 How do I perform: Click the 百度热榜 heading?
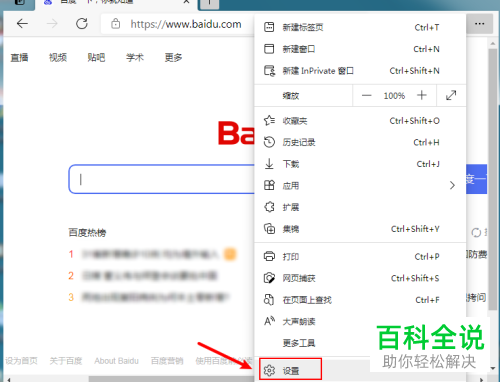(x=87, y=232)
